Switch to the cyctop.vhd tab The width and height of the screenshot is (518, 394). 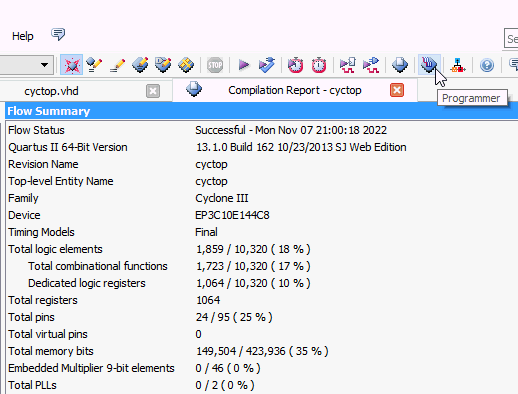tap(51, 91)
